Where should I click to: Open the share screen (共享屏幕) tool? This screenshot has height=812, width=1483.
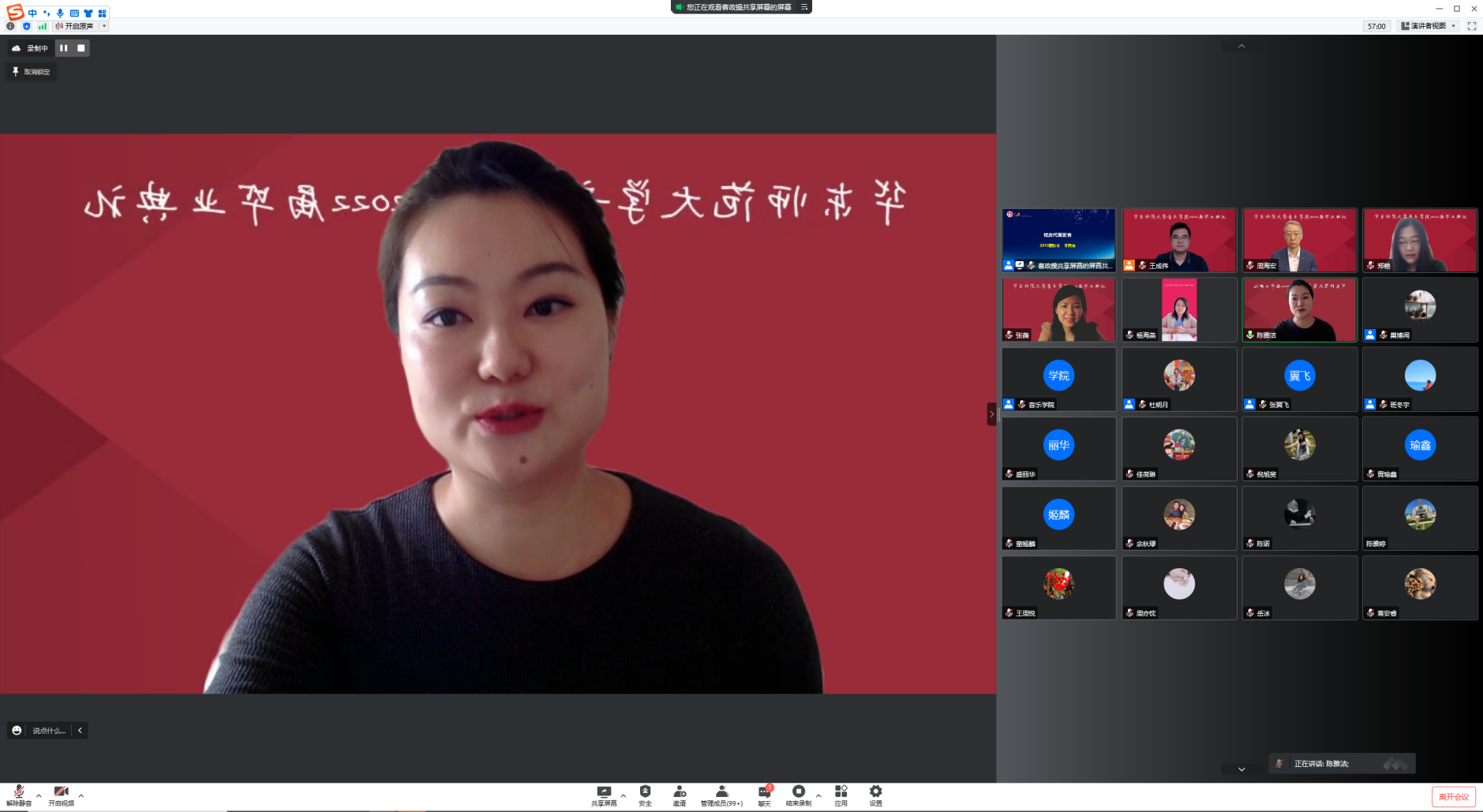pyautogui.click(x=604, y=795)
